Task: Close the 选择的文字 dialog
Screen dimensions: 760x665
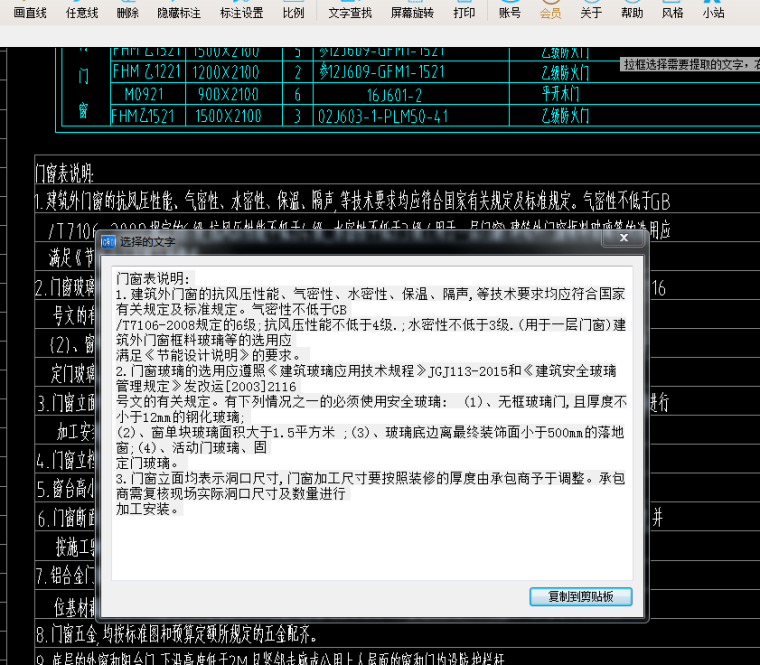Action: tap(623, 239)
